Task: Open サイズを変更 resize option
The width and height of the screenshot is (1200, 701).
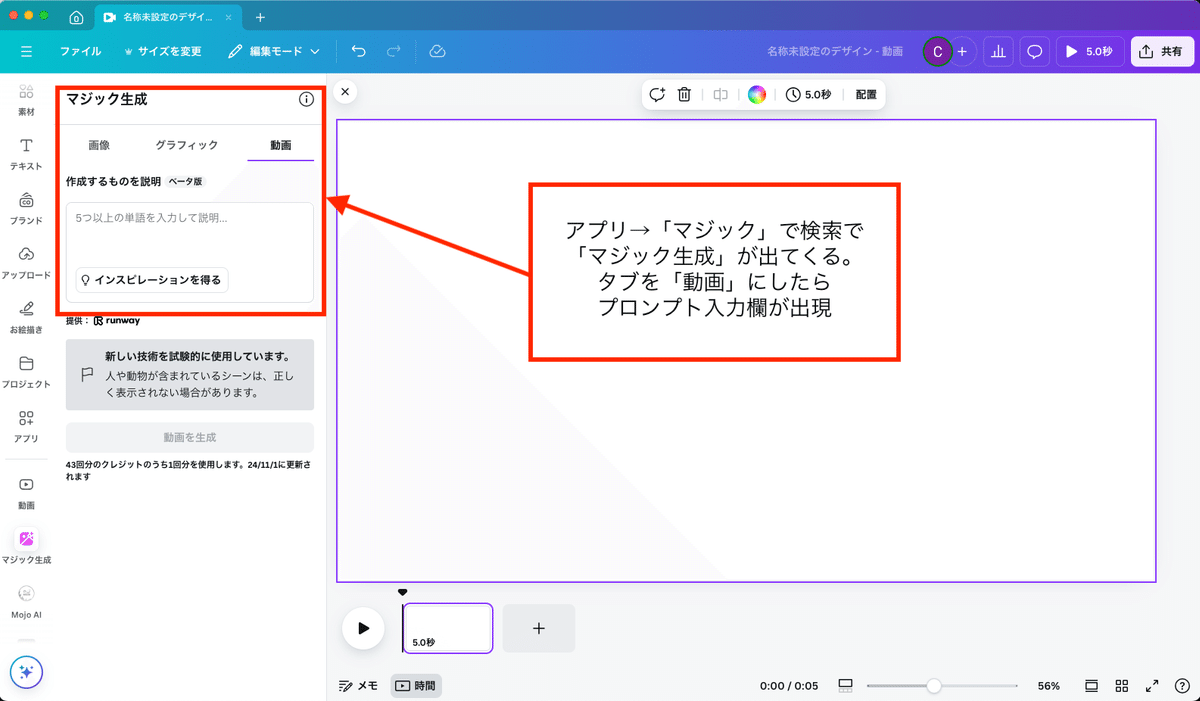Action: point(163,51)
